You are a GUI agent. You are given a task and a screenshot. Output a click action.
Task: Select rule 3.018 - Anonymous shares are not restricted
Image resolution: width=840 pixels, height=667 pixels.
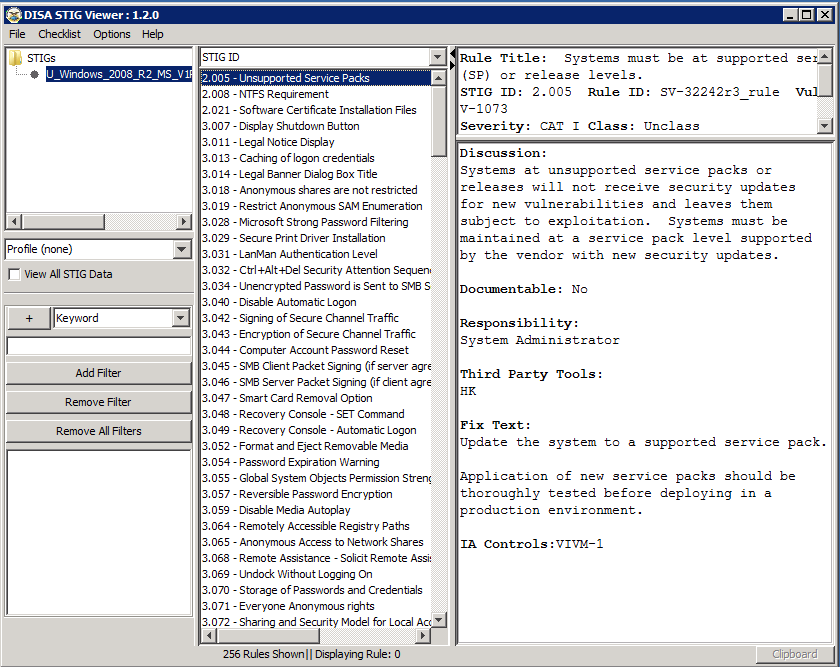coord(316,190)
